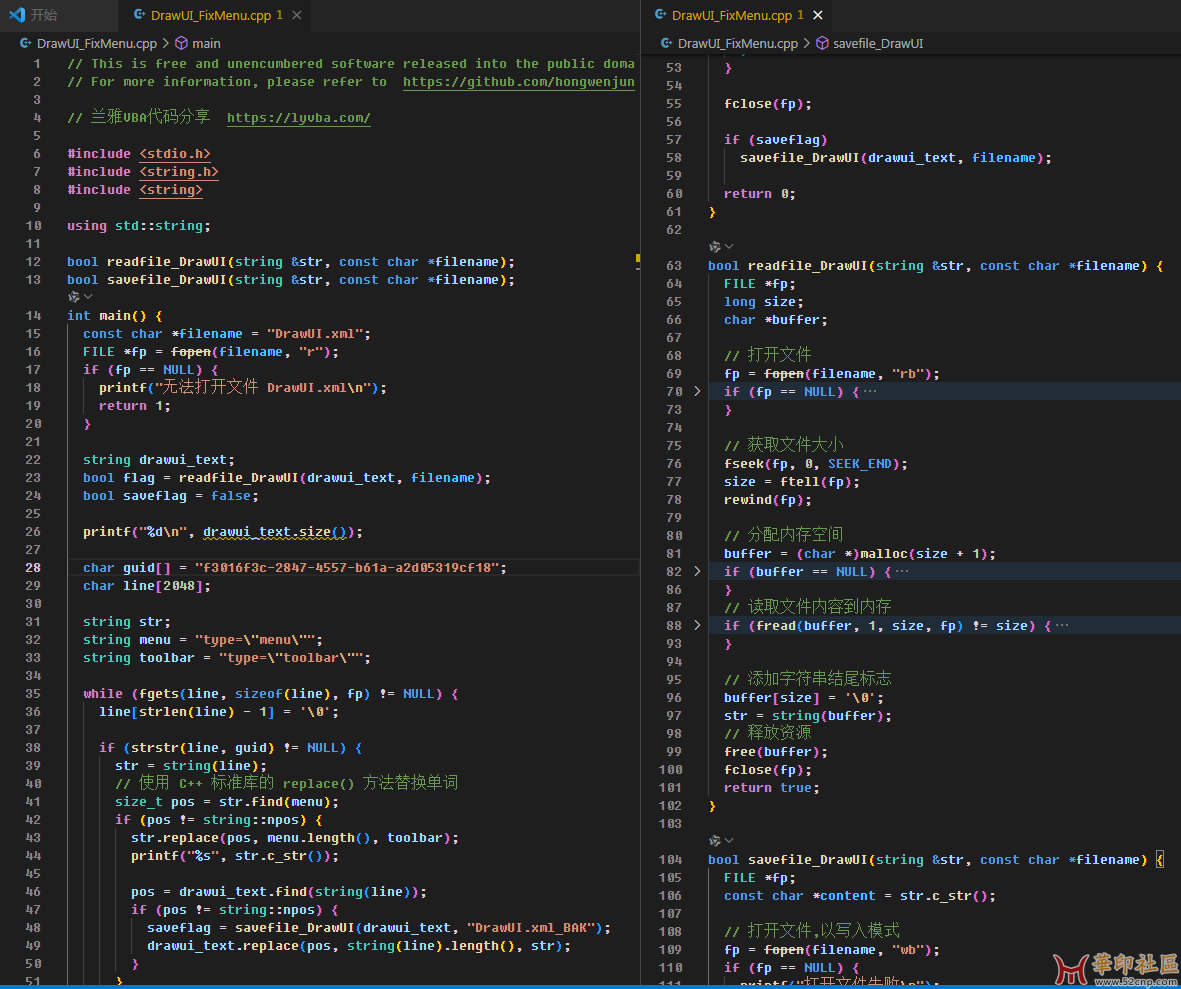The width and height of the screenshot is (1181, 989).
Task: Click "DrawUI.xml" string on line 15
Action: click(x=315, y=334)
